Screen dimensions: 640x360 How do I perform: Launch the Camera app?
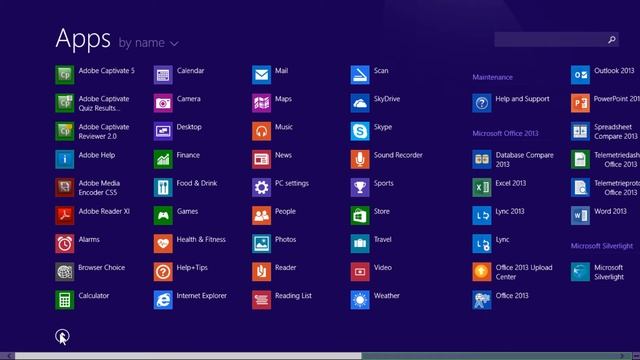click(177, 103)
